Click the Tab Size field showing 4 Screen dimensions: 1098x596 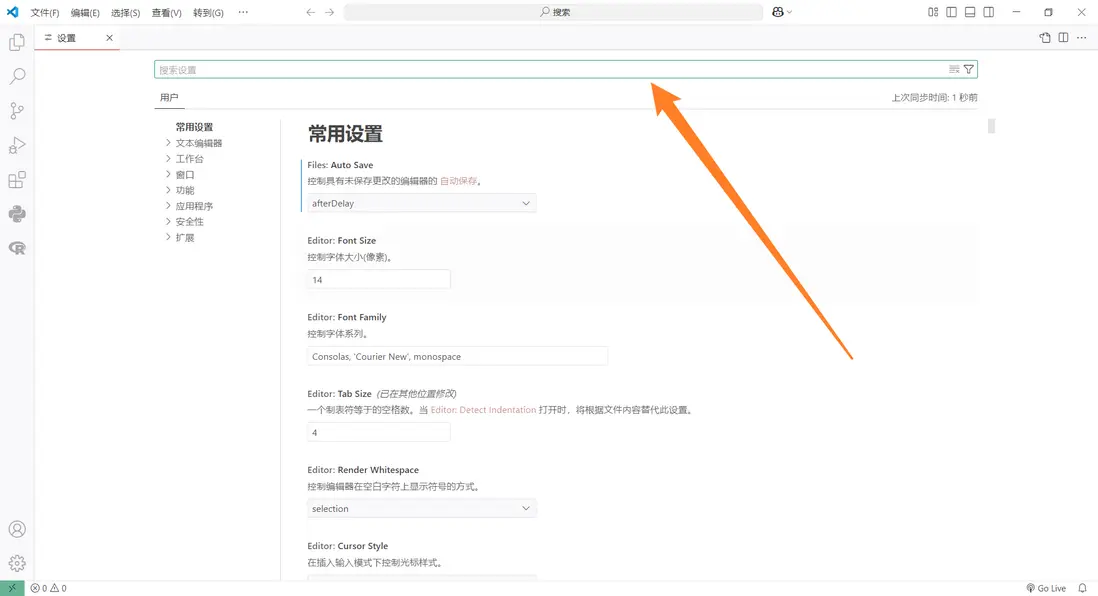[379, 432]
